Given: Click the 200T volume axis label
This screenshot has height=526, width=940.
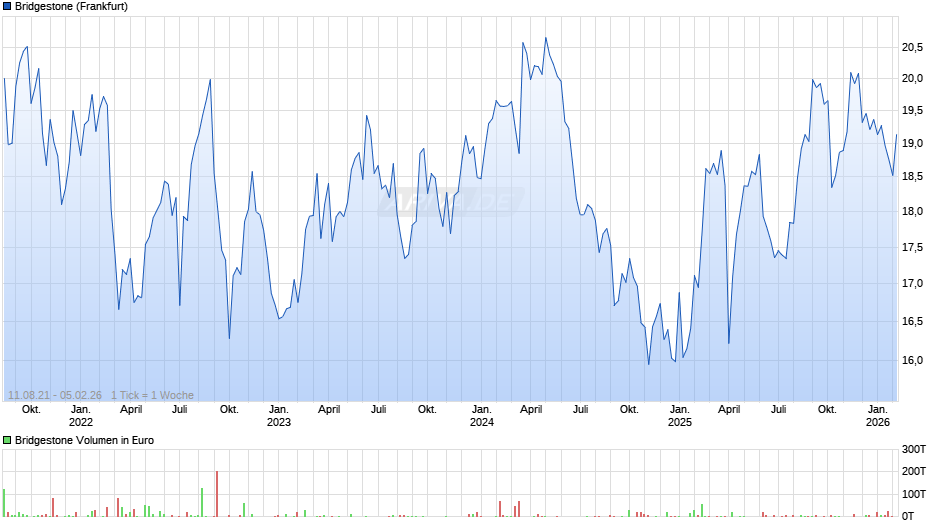Looking at the screenshot, I should point(914,471).
